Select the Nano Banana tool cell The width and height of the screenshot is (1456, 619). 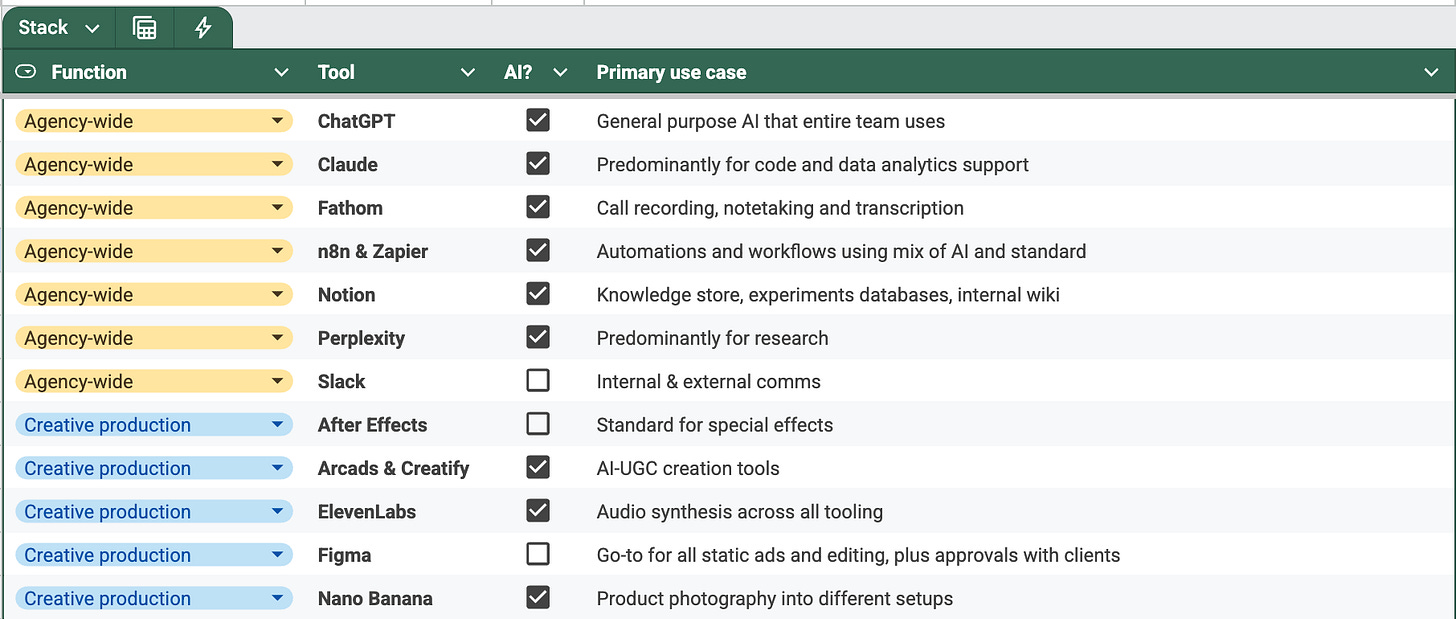click(398, 598)
